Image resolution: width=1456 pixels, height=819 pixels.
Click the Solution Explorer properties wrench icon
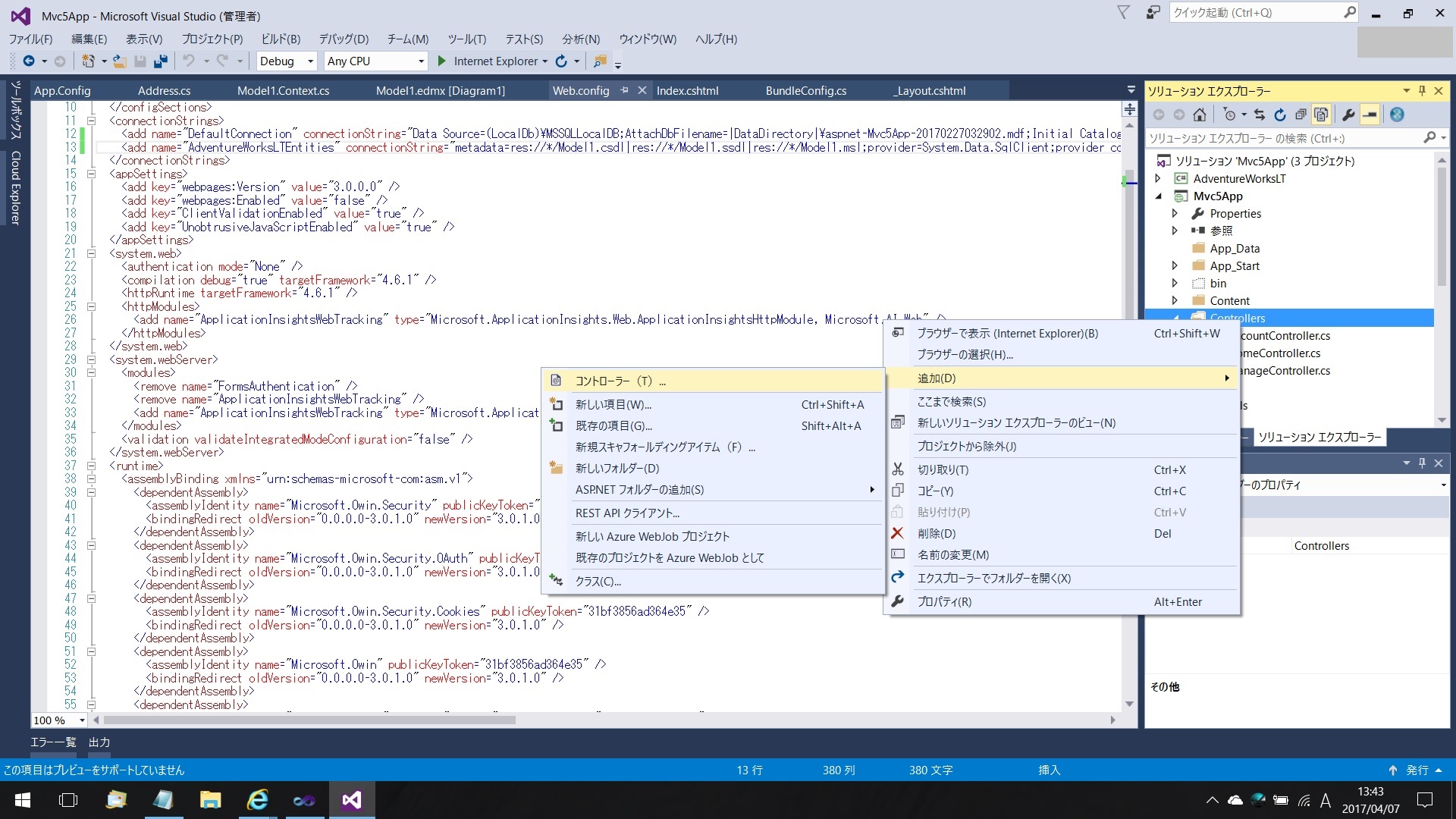1348,115
